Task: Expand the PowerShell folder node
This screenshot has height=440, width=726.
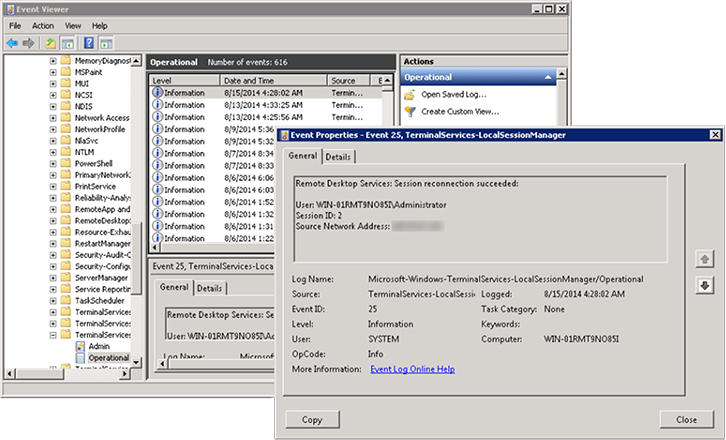Action: point(53,163)
